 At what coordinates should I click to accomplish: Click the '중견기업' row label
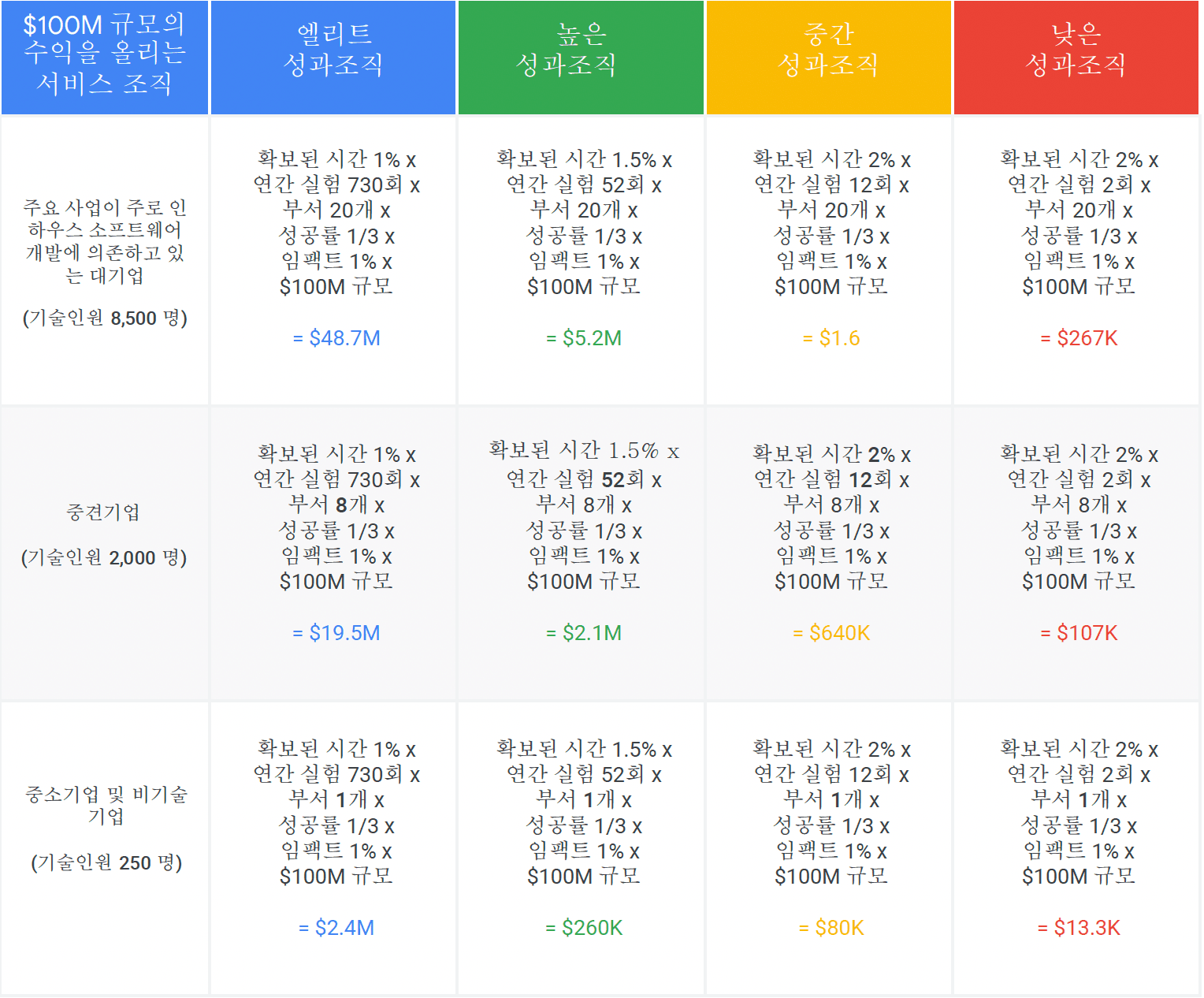pos(103,512)
